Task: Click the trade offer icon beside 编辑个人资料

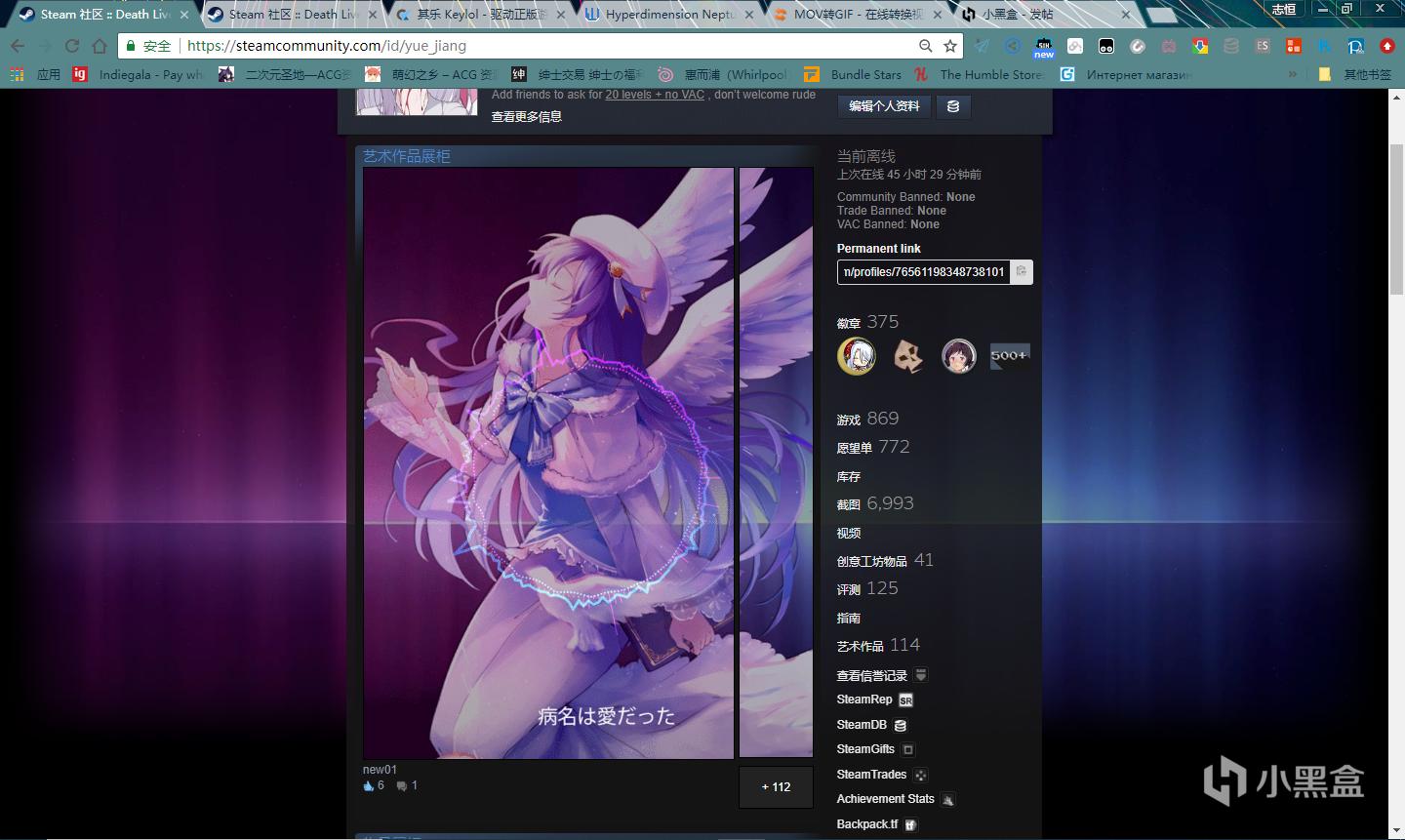Action: 953,106
